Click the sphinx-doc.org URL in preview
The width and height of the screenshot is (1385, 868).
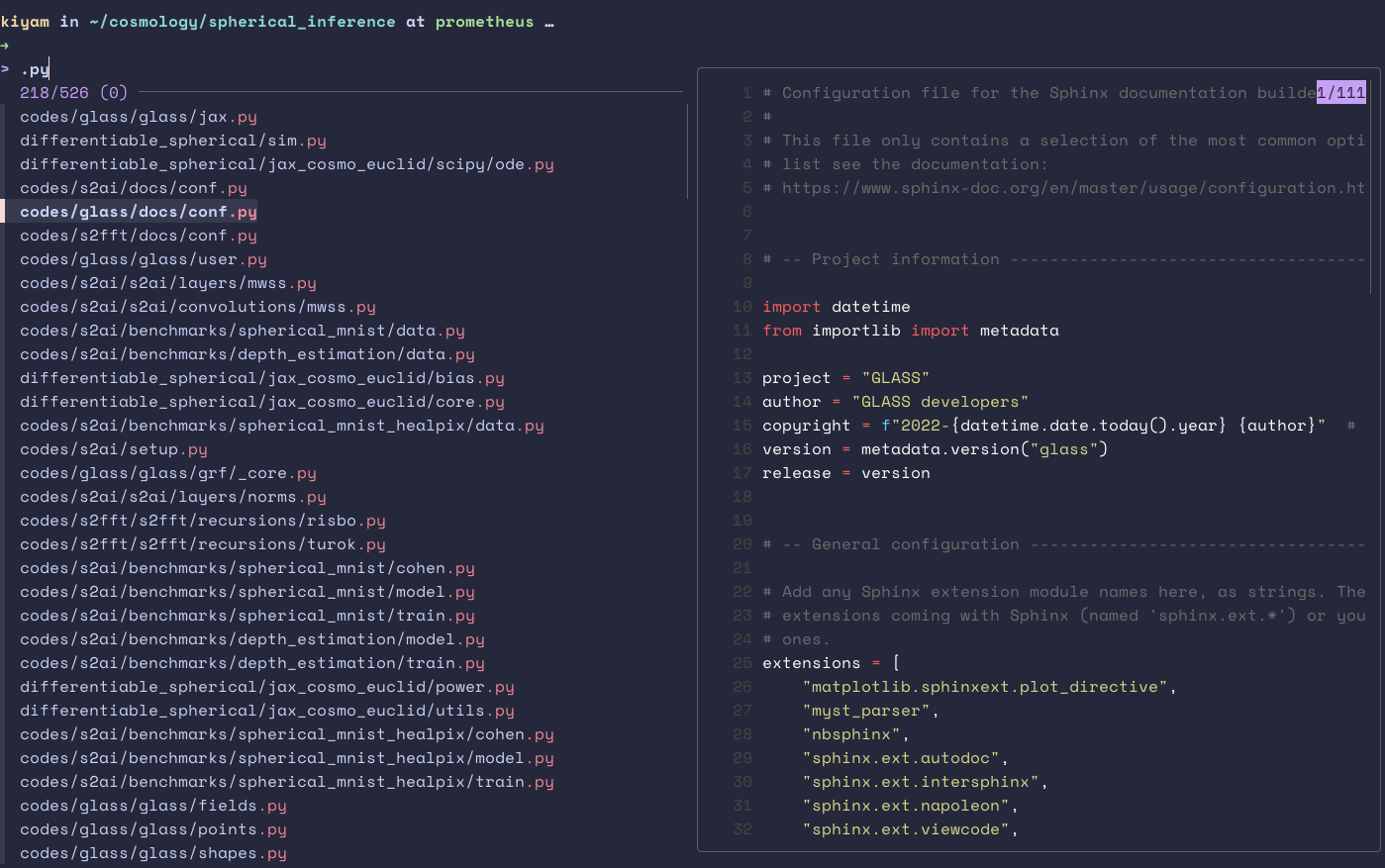[1073, 188]
